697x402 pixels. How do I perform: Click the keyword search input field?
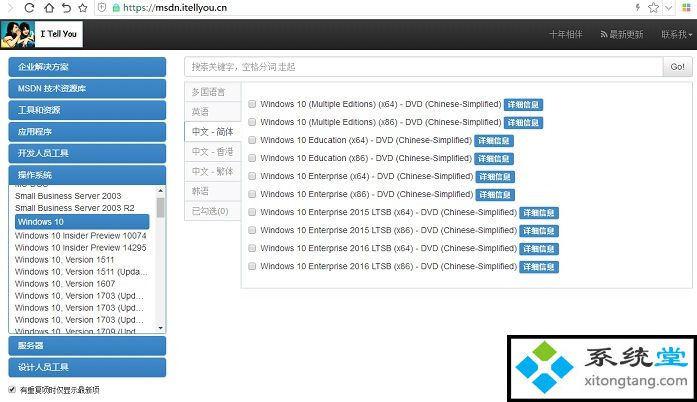tap(424, 67)
